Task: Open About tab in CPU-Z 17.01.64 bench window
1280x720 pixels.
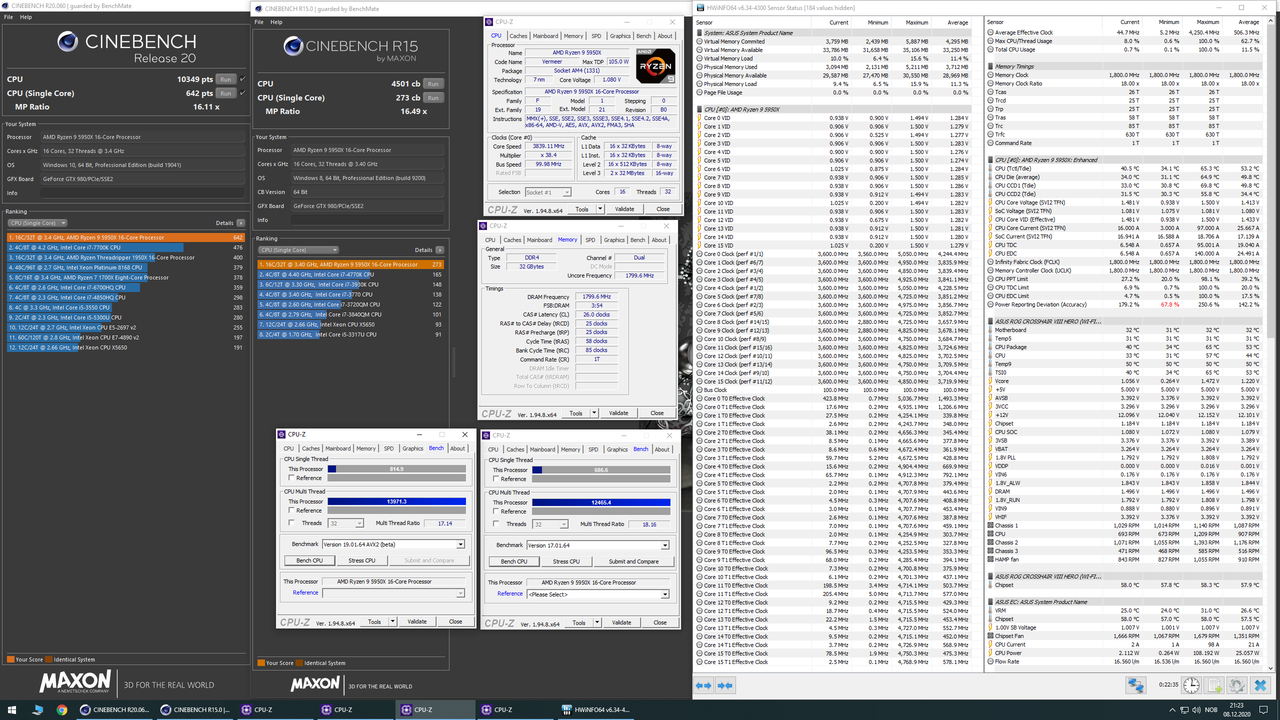Action: (662, 449)
